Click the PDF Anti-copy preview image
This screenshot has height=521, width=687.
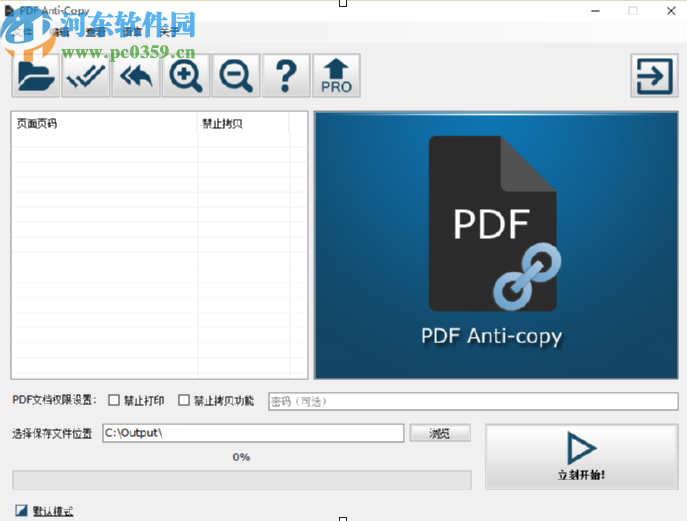[496, 245]
